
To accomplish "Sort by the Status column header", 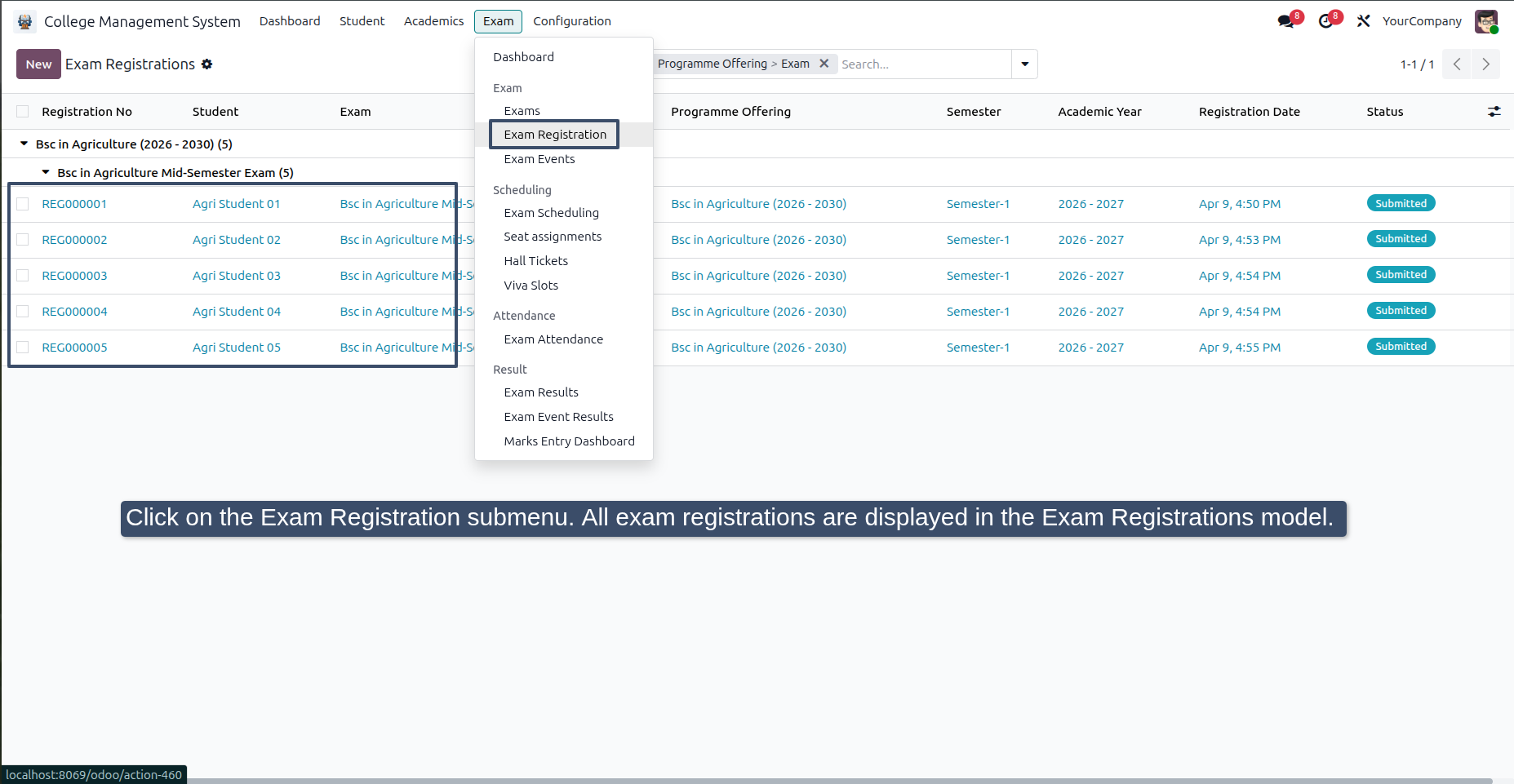I will [1385, 112].
